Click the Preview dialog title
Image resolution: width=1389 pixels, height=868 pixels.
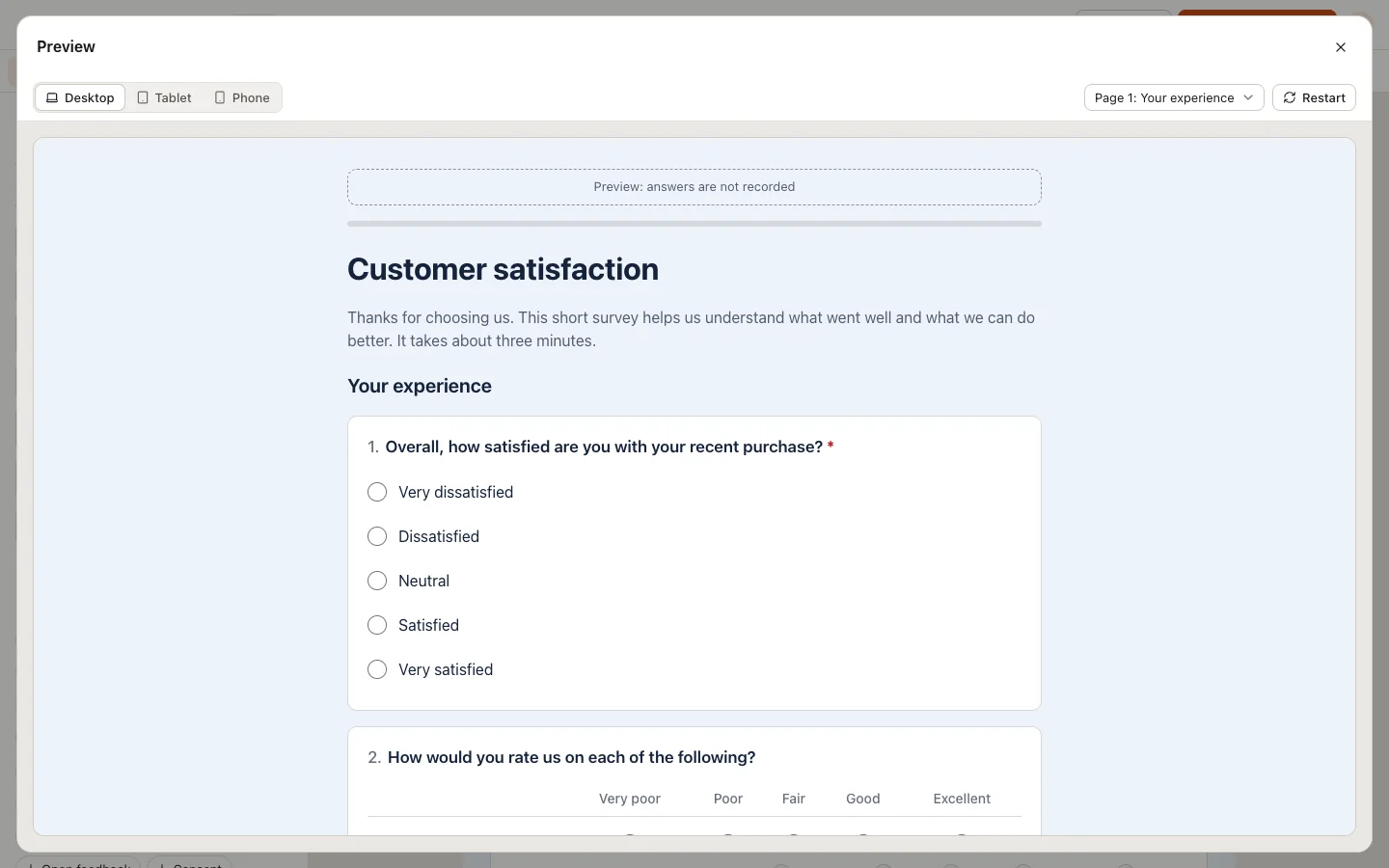click(66, 46)
